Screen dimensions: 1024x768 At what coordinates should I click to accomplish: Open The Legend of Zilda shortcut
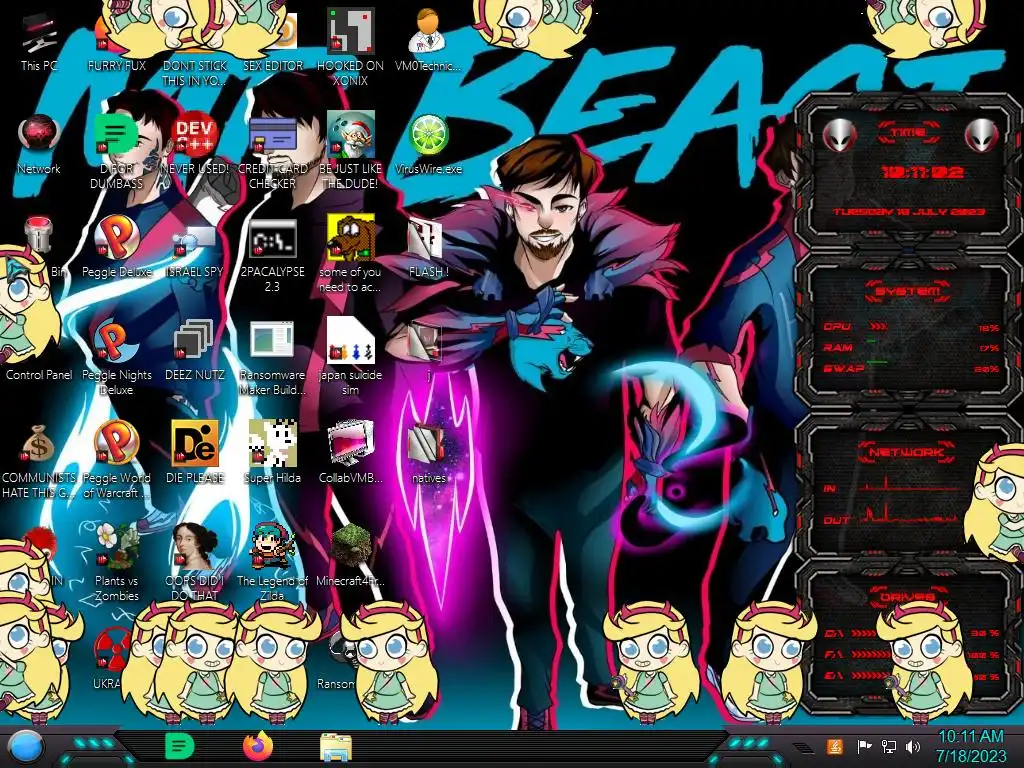tap(273, 562)
